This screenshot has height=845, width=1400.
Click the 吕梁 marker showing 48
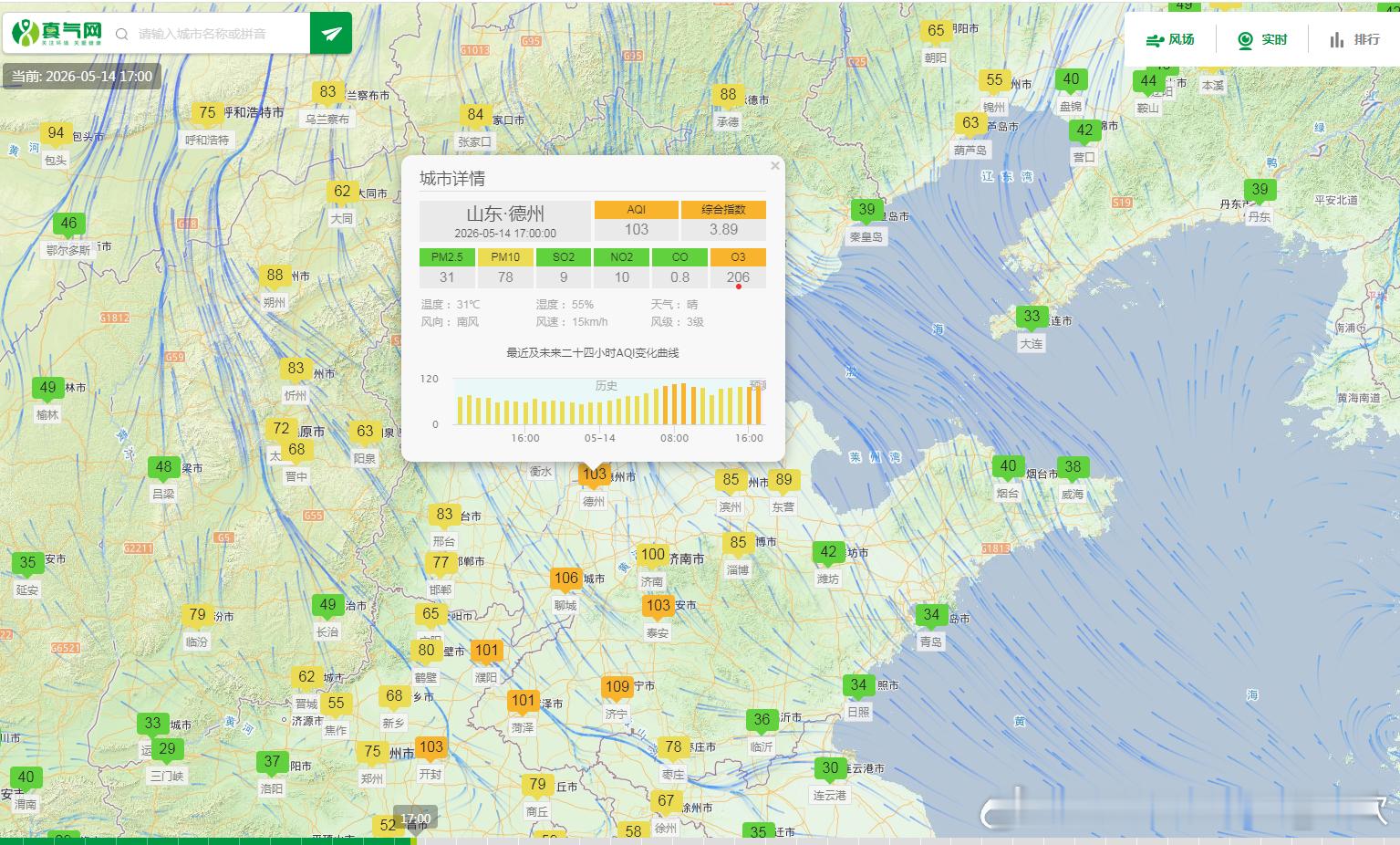point(163,467)
